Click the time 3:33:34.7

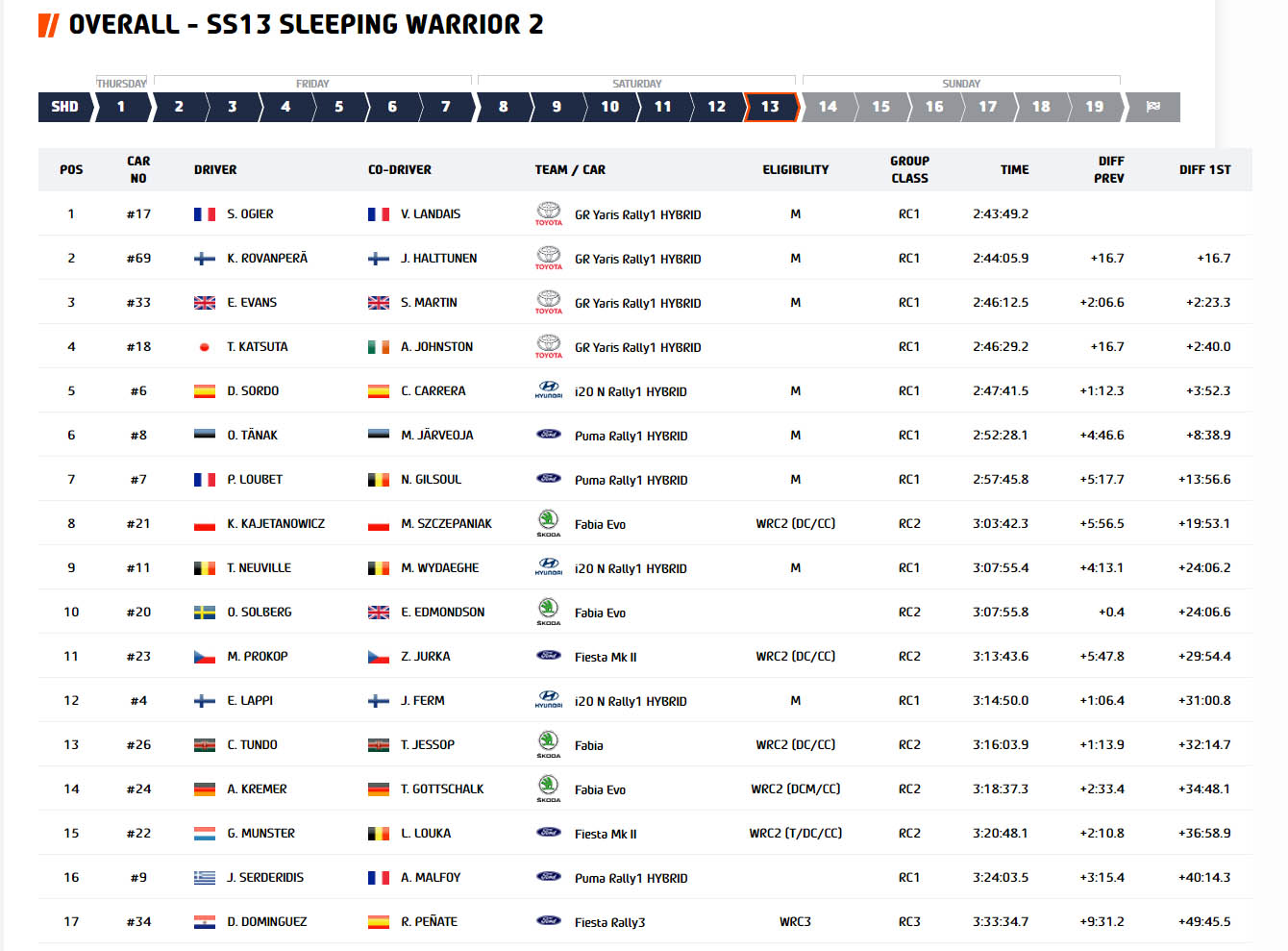[1001, 922]
